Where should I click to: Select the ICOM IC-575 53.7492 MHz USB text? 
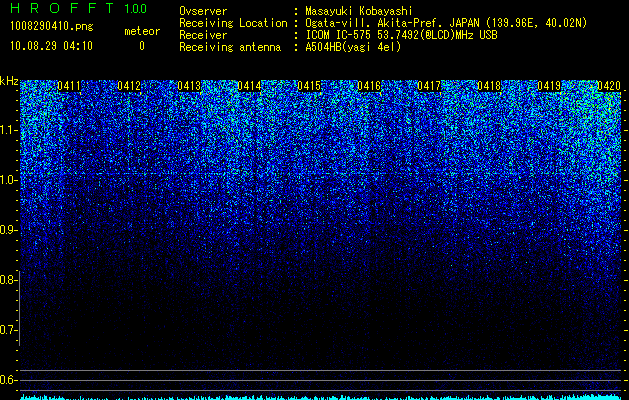pos(401,35)
